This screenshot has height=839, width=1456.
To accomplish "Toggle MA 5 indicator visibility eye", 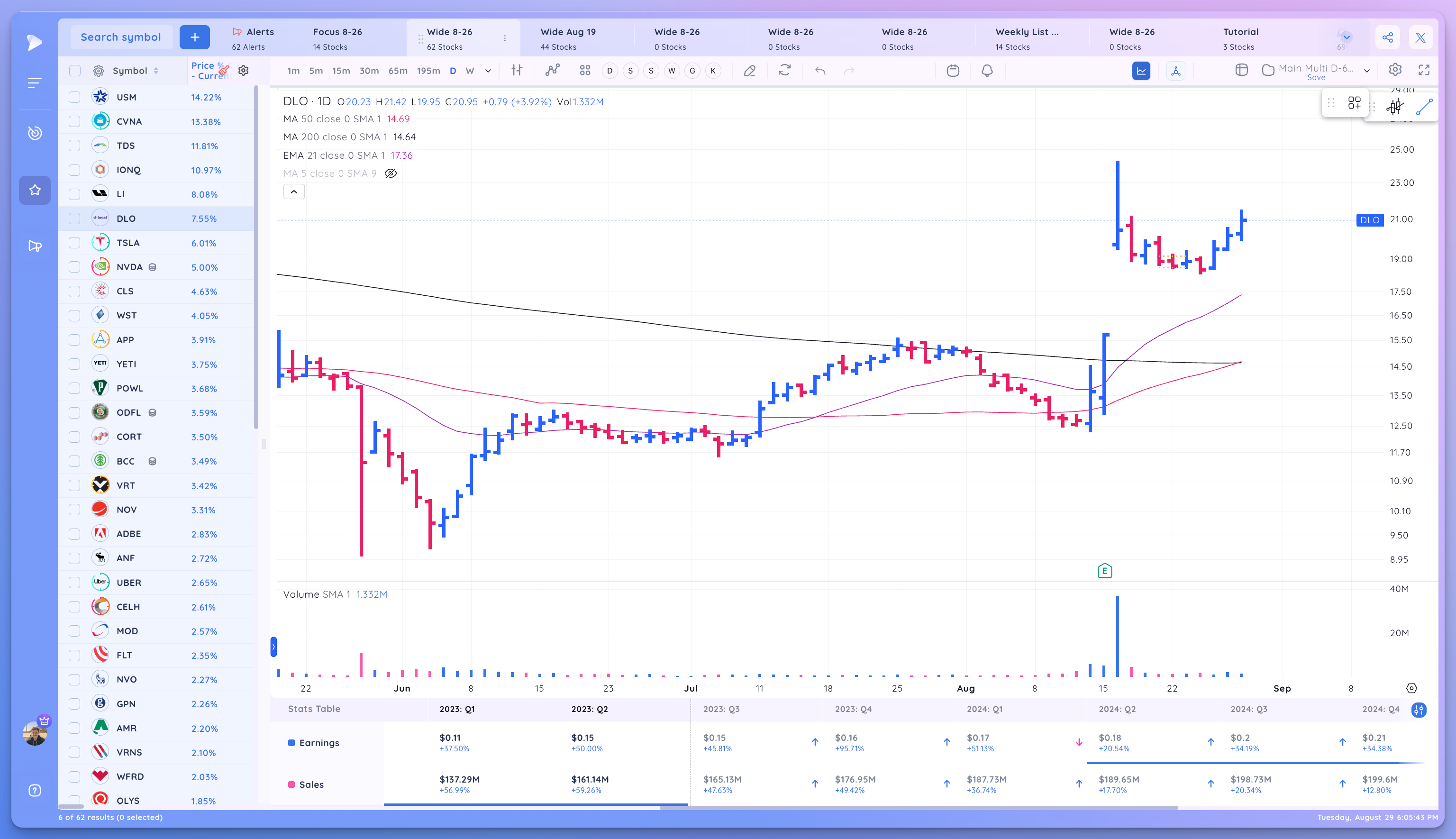I will click(391, 173).
